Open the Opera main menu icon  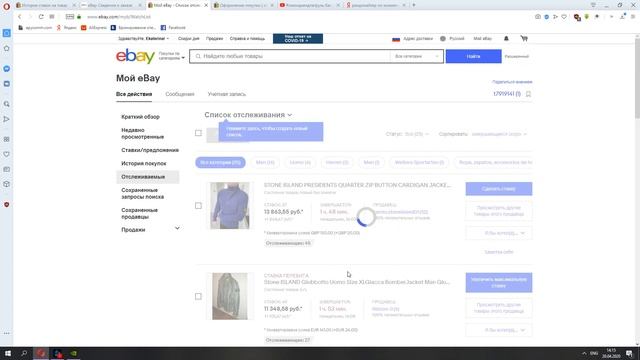[6, 6]
